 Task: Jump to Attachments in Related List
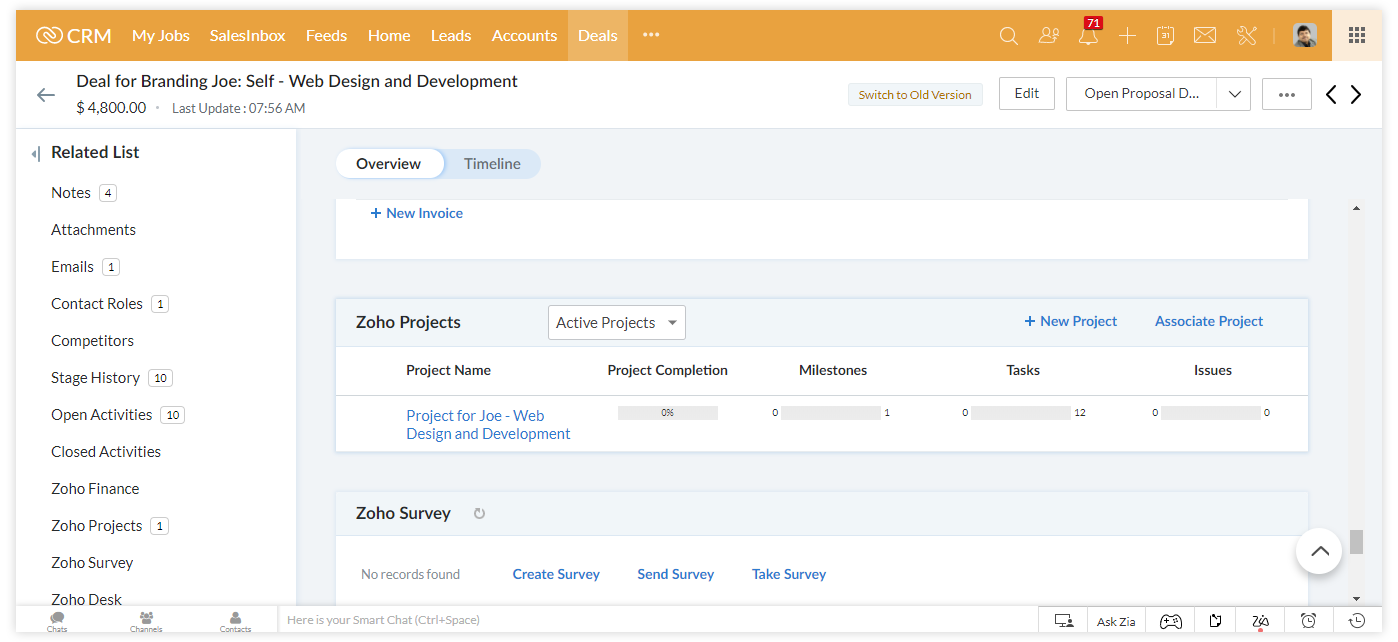(x=93, y=230)
